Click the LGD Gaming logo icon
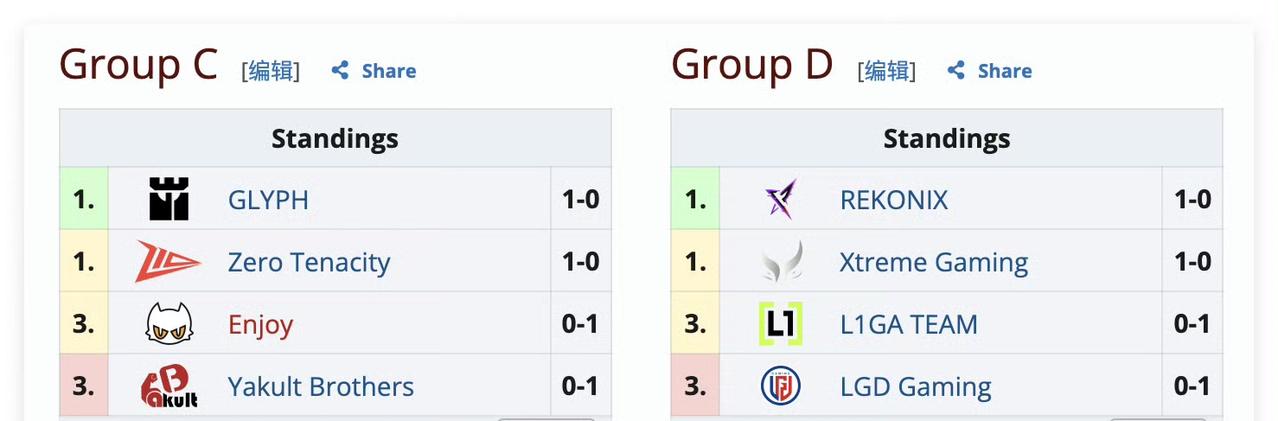The image size is (1278, 421). coord(780,386)
